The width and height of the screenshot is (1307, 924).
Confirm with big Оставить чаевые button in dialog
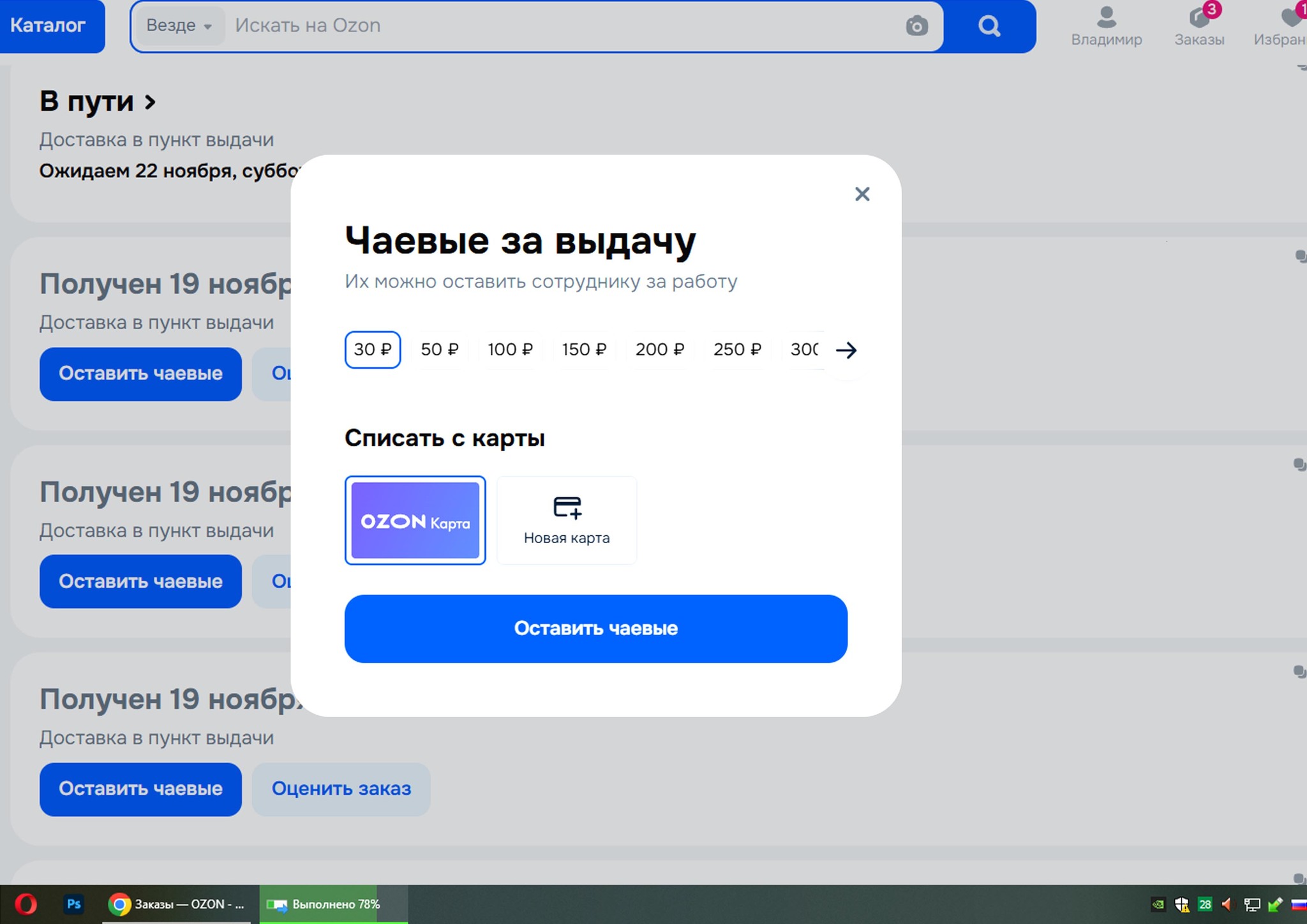coord(595,629)
